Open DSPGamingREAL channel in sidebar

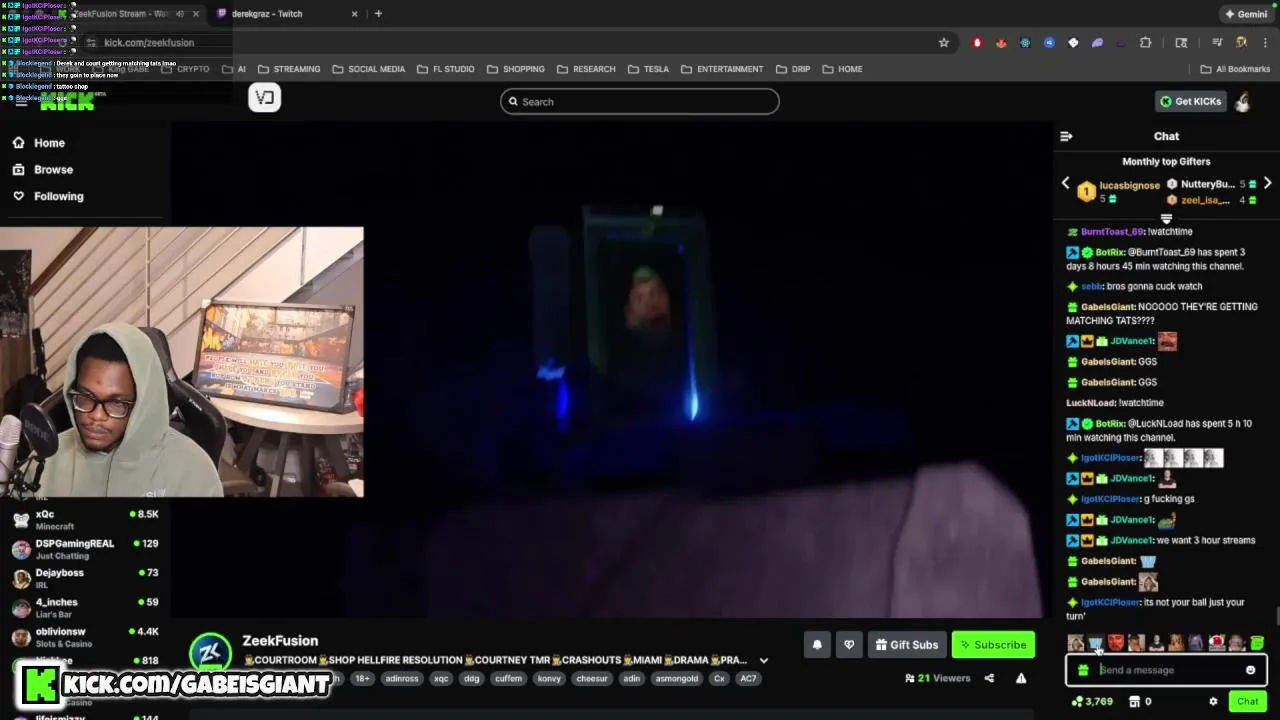click(x=85, y=548)
